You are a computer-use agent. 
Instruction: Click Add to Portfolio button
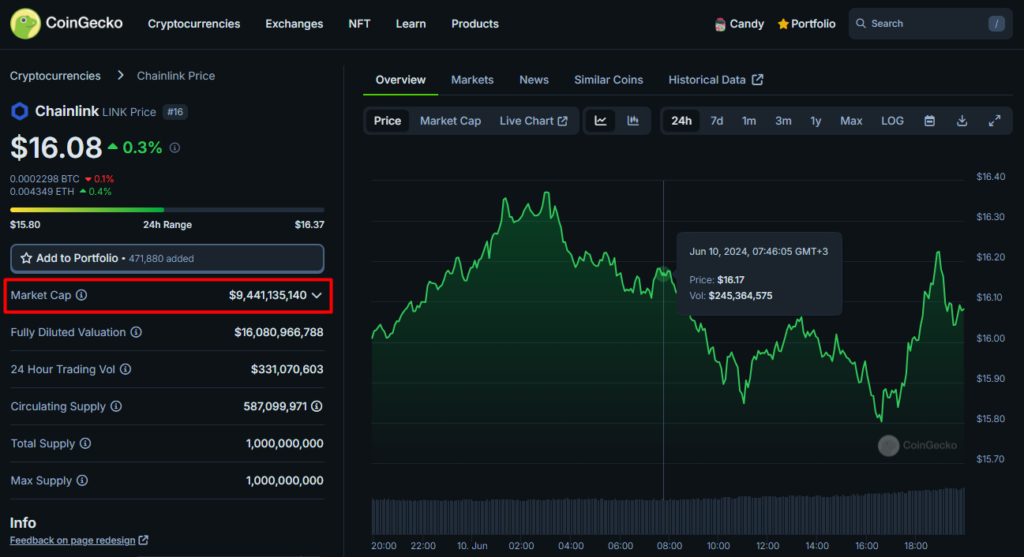[x=167, y=258]
